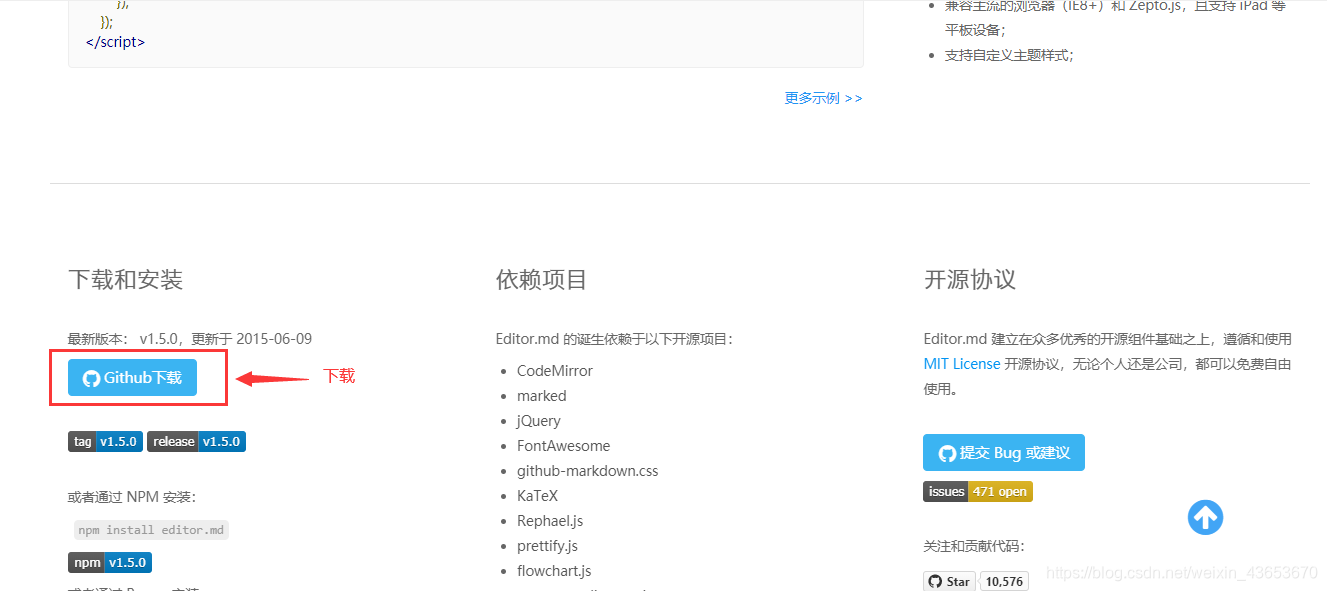The width and height of the screenshot is (1327, 591).
Task: Click the 或者通过 NPM 安装 text
Action: (132, 497)
